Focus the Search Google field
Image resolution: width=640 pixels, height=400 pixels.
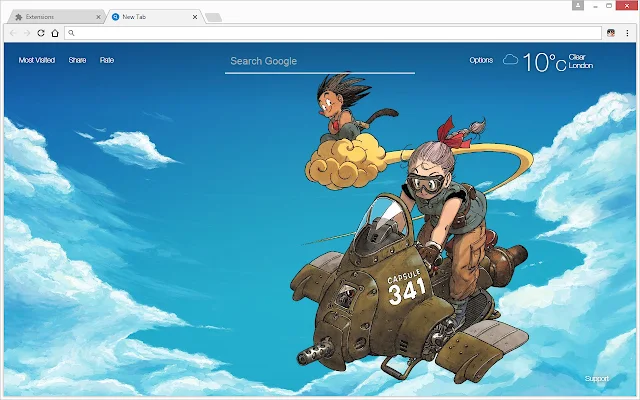[x=320, y=62]
